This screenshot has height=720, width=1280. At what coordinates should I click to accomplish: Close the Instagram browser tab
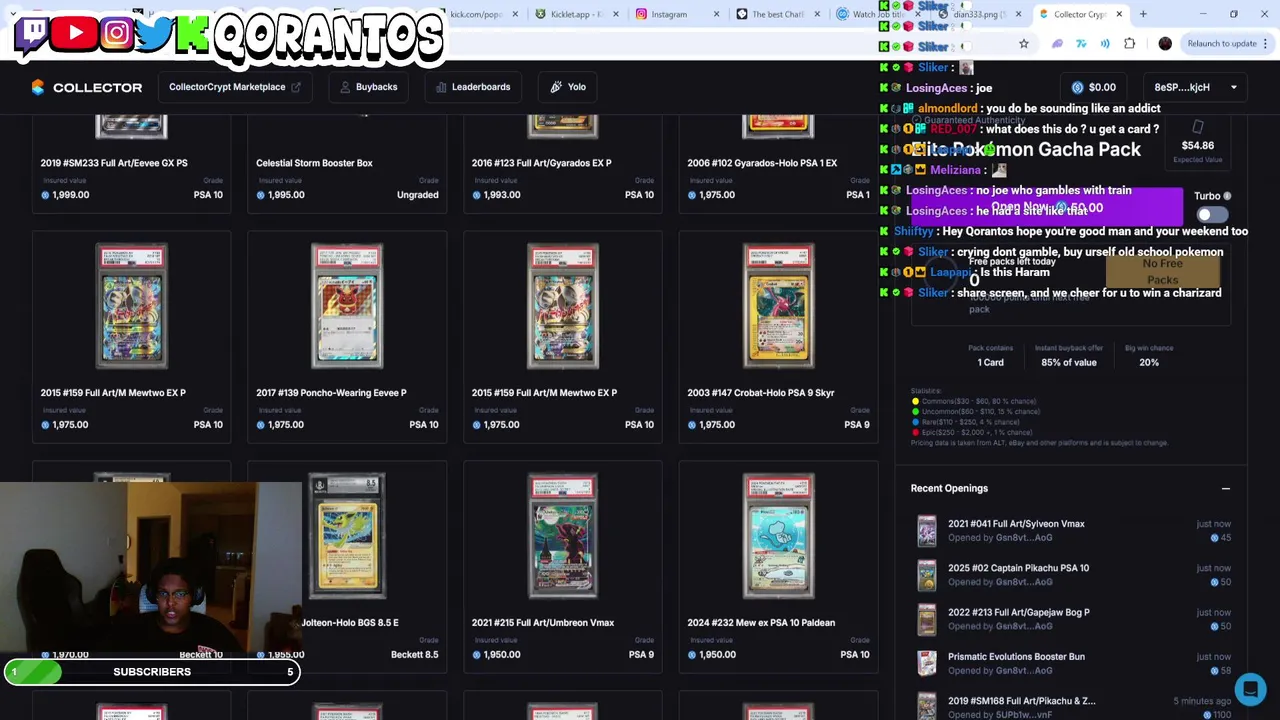(717, 14)
